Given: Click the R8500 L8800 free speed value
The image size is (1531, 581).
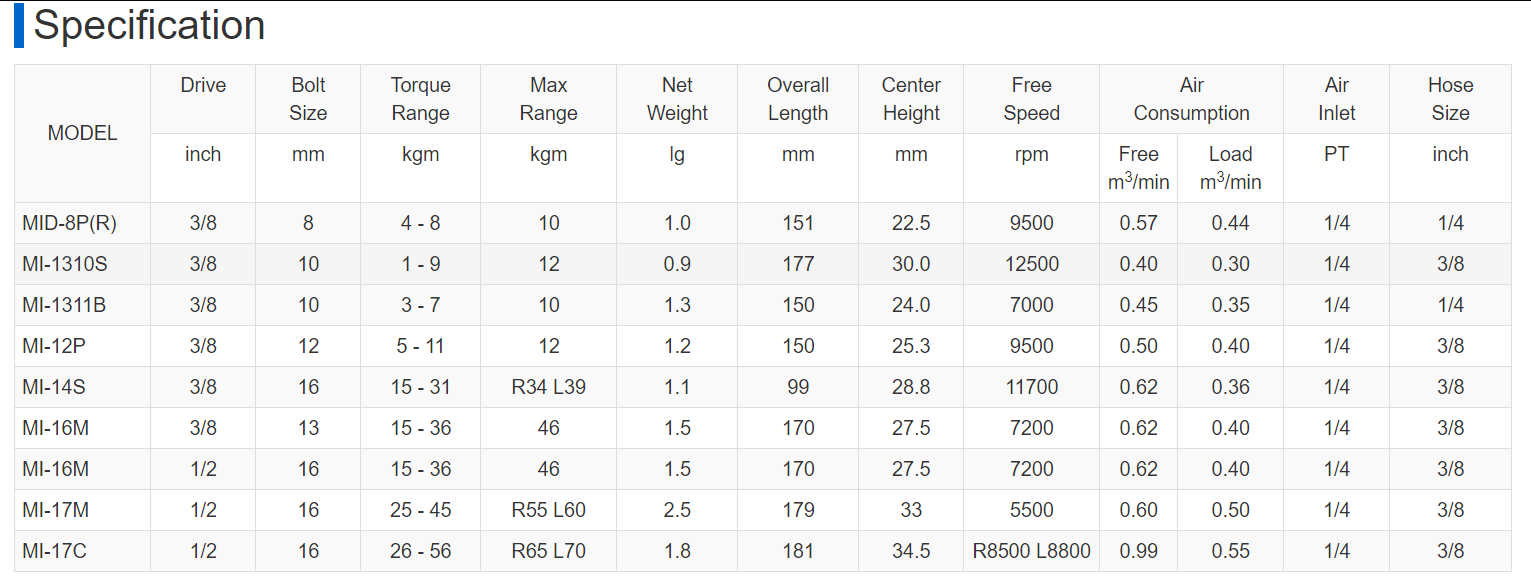Looking at the screenshot, I should (x=1031, y=551).
